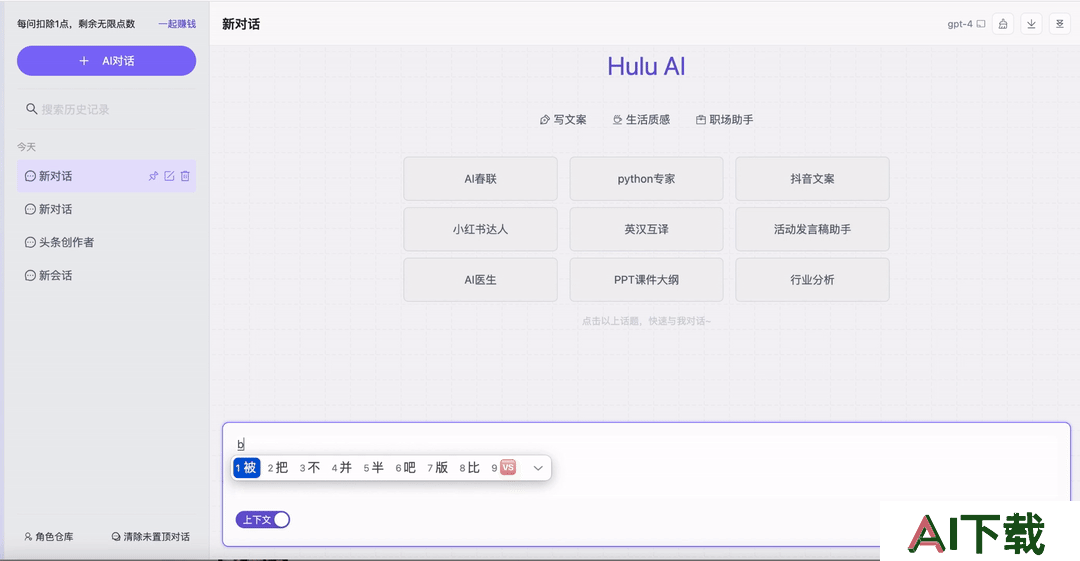Click the chat bubble icon beside 头条创作者

[x=30, y=243]
